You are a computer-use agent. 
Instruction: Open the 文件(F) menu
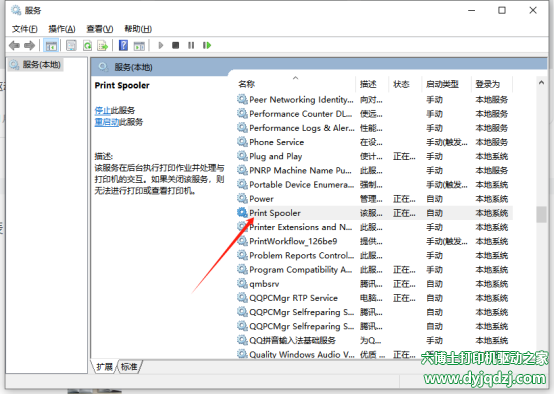coord(25,29)
